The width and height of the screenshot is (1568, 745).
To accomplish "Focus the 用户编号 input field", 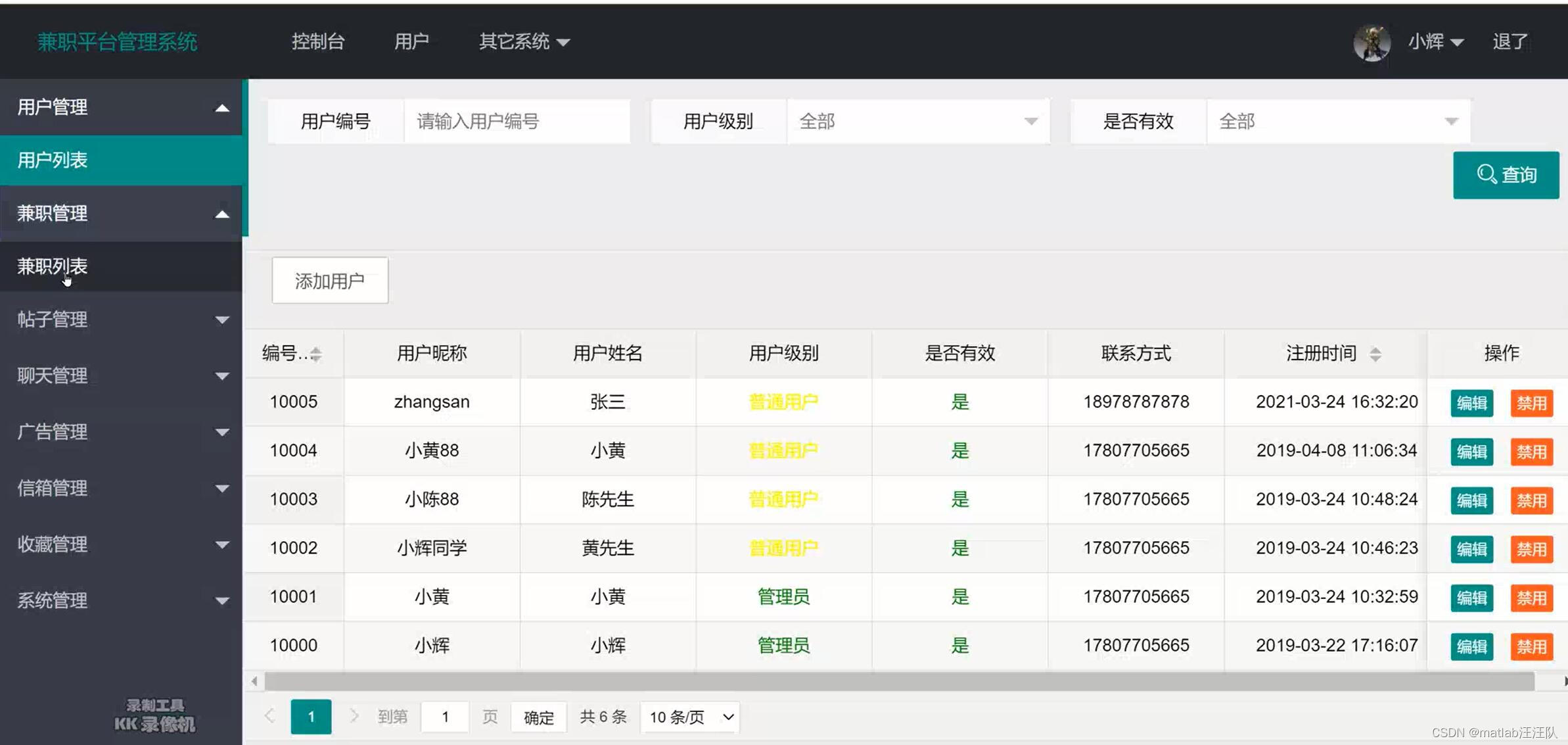I will pos(517,122).
